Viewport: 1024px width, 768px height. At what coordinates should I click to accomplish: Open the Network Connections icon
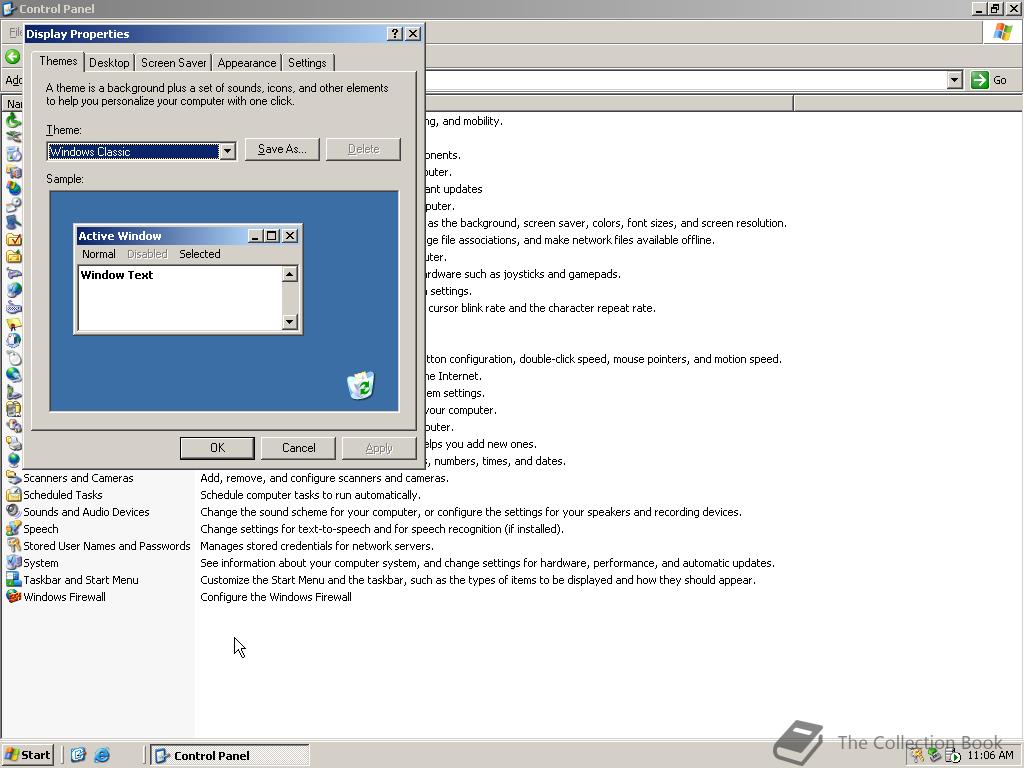click(x=13, y=376)
